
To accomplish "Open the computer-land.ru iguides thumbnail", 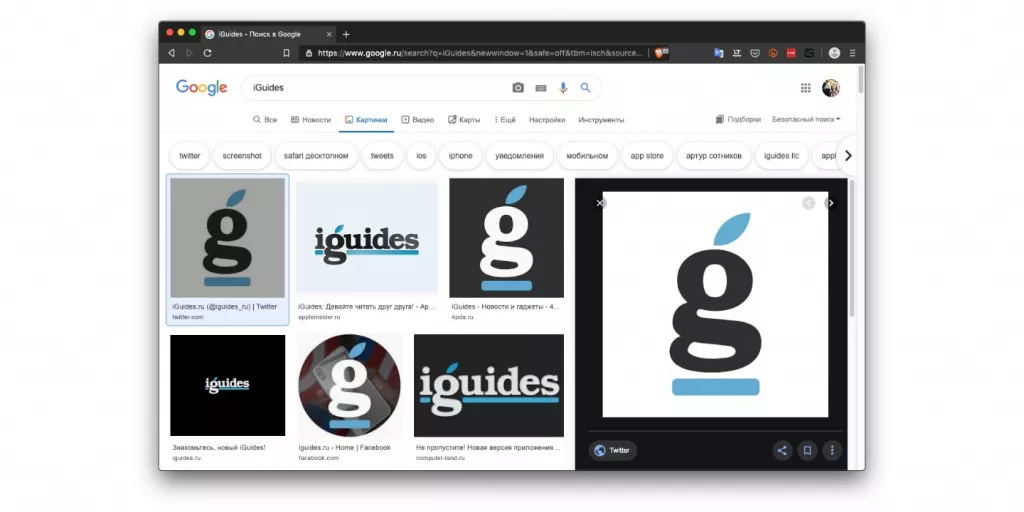I will pyautogui.click(x=488, y=385).
